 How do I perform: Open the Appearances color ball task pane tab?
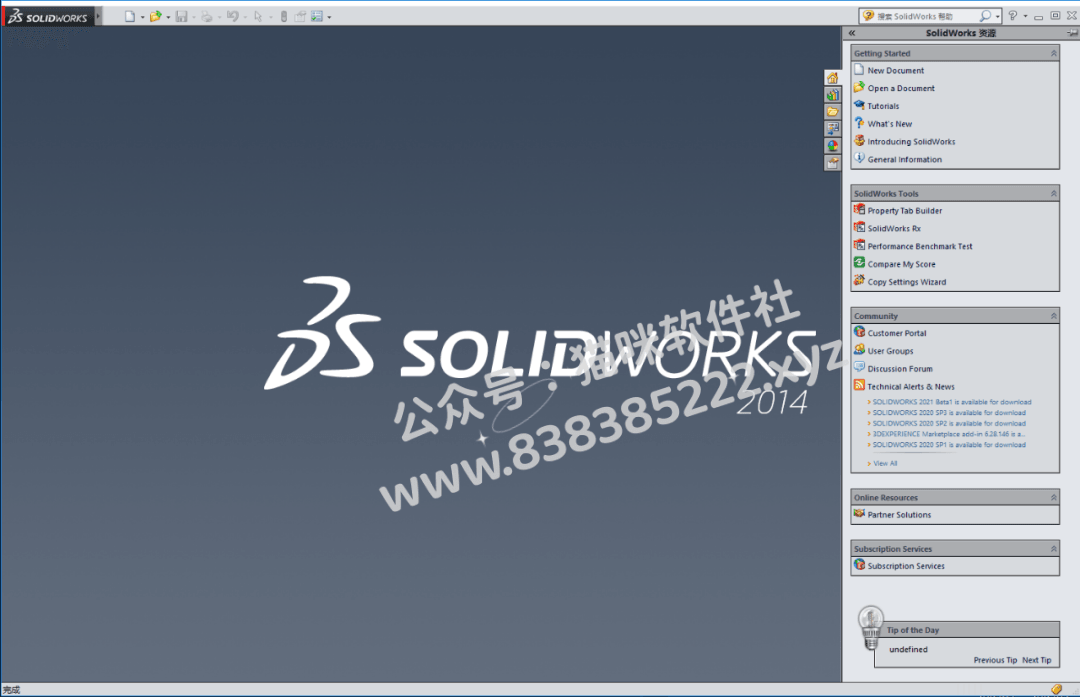(833, 146)
